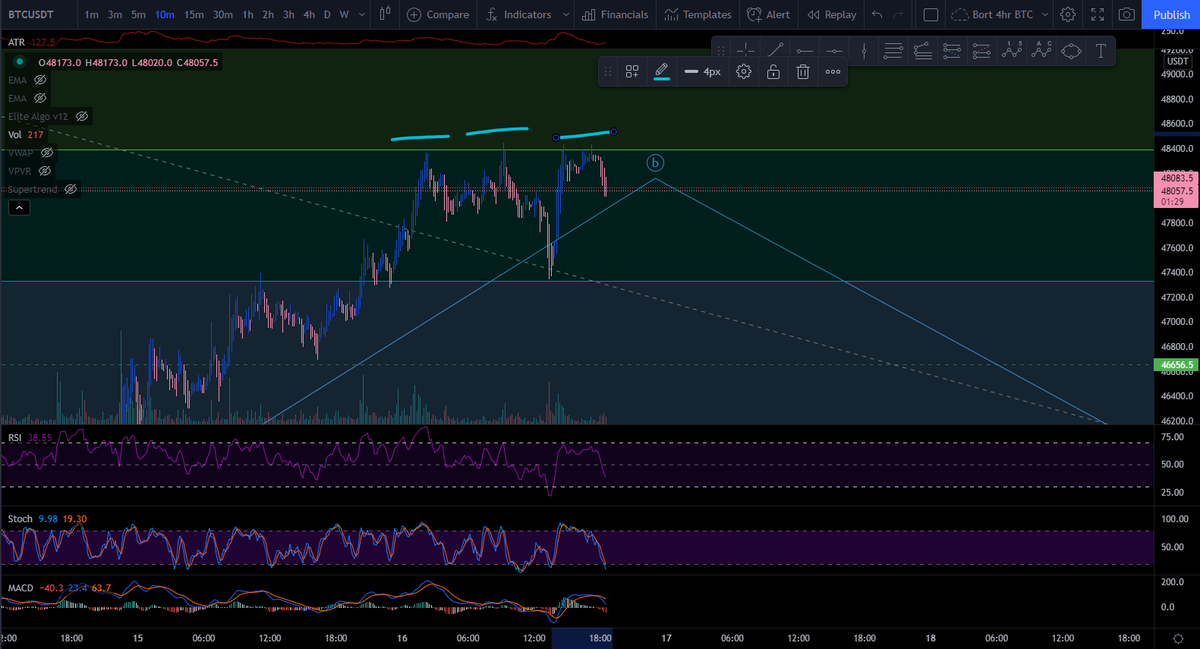Enter fullscreen mode
This screenshot has height=649, width=1200.
point(1097,14)
